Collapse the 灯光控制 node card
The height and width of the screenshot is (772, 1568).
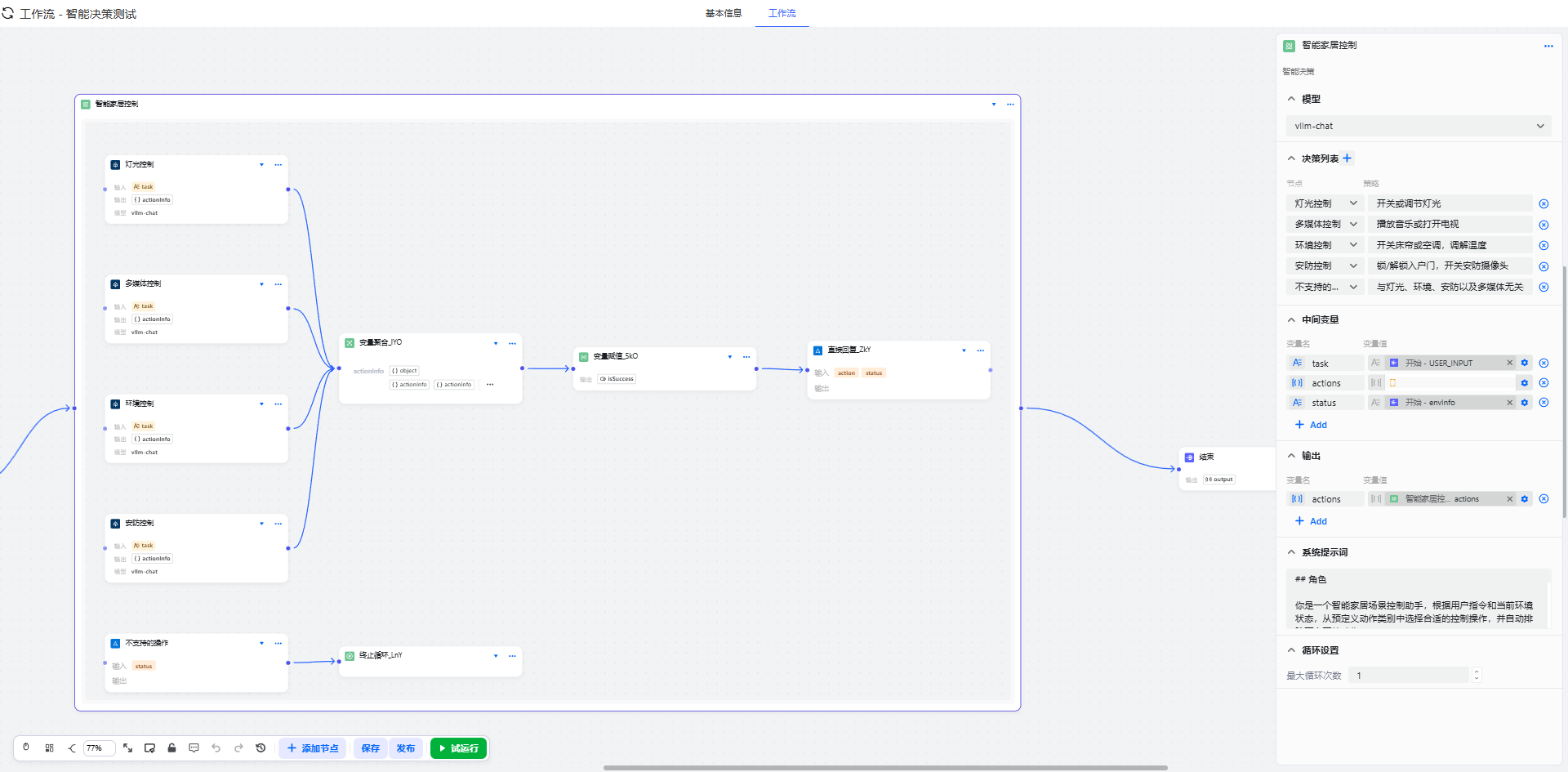[x=261, y=165]
